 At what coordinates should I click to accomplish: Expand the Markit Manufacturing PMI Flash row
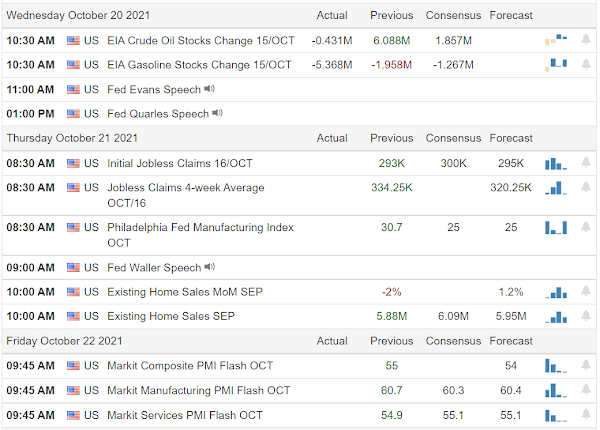[x=199, y=390]
